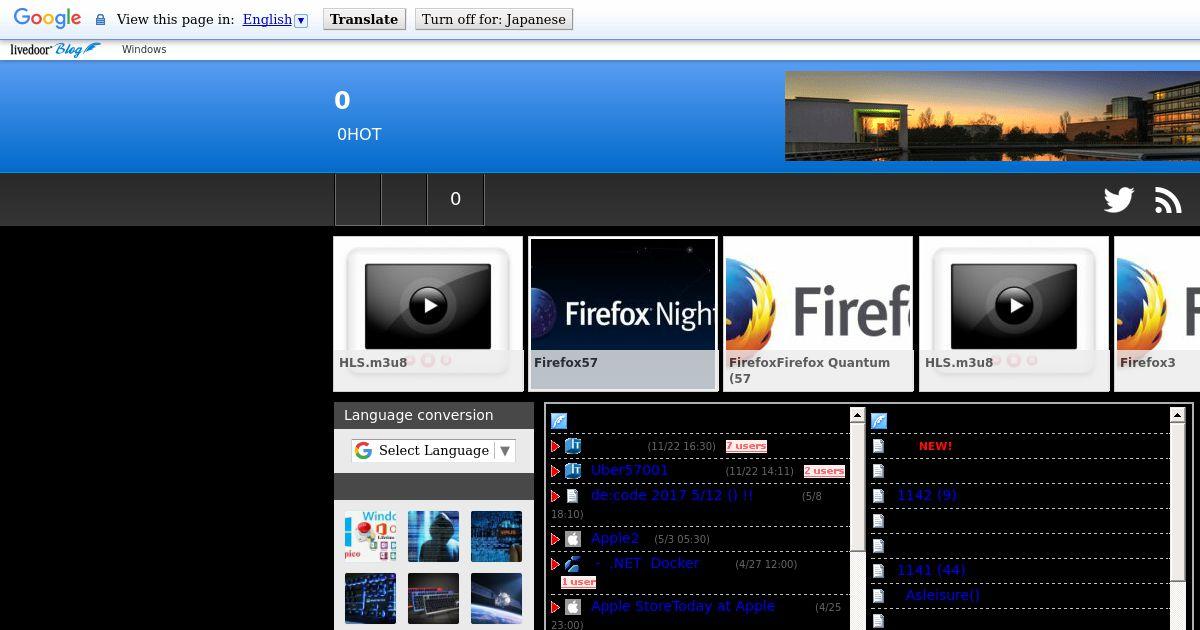This screenshot has width=1200, height=630.
Task: Open the Firefox3 article card
Action: (x=1157, y=313)
